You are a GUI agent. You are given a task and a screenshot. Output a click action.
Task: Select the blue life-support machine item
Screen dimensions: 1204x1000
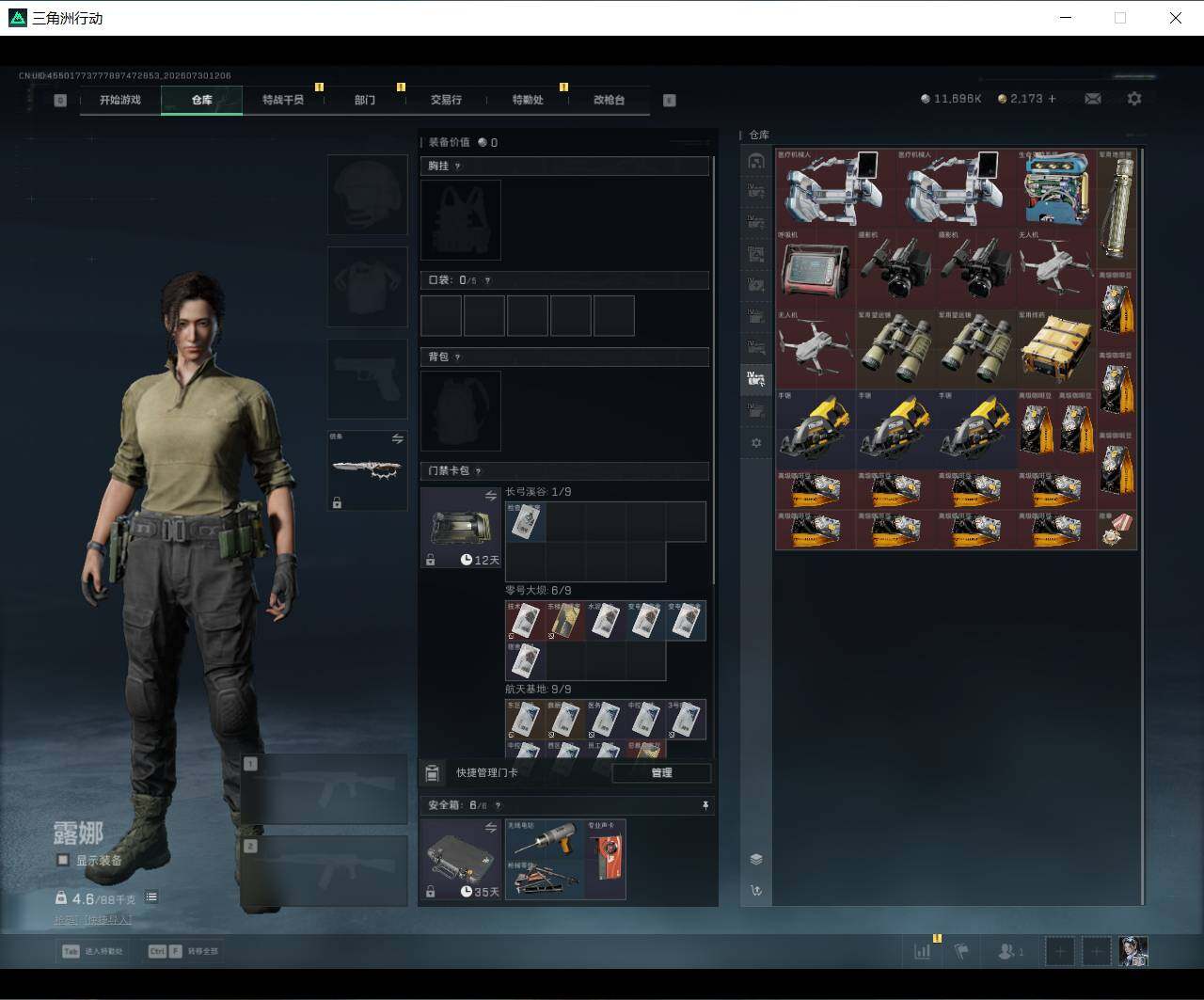(1056, 187)
